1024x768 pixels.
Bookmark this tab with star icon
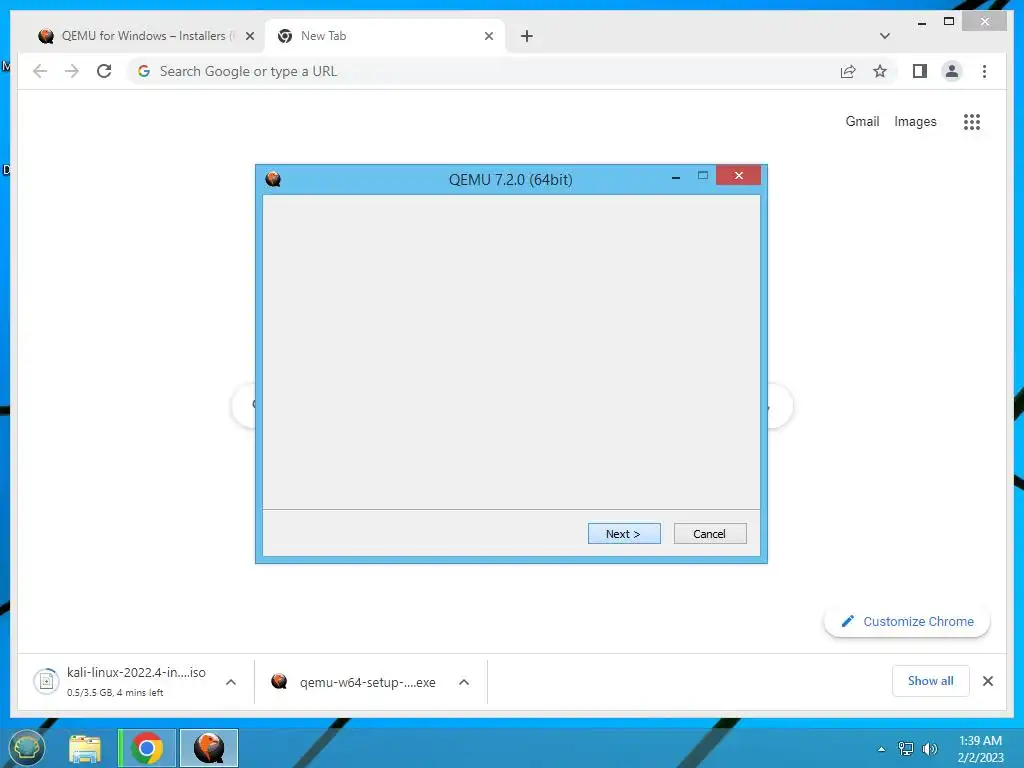[x=880, y=71]
